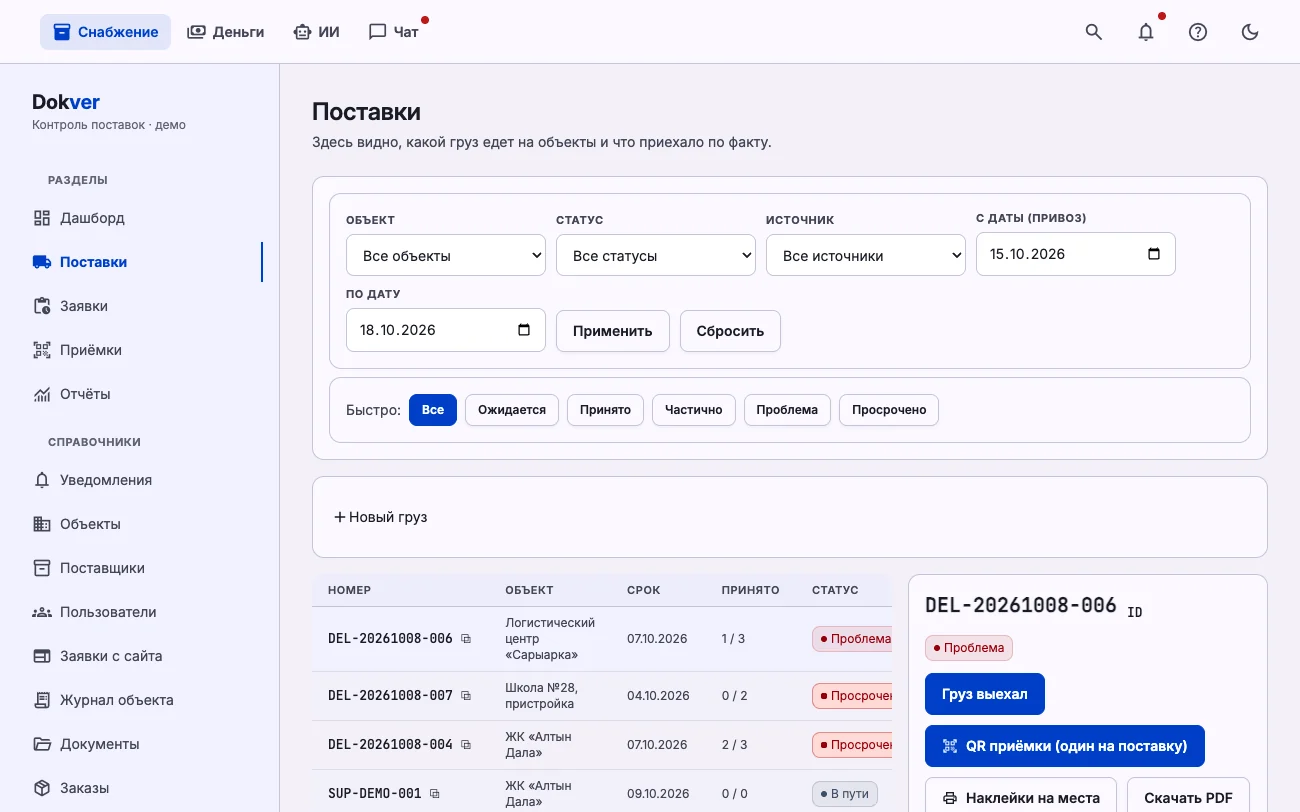Viewport: 1300px width, 812px height.
Task: Copy the number DEL-20261008-006 in table
Action: click(466, 639)
